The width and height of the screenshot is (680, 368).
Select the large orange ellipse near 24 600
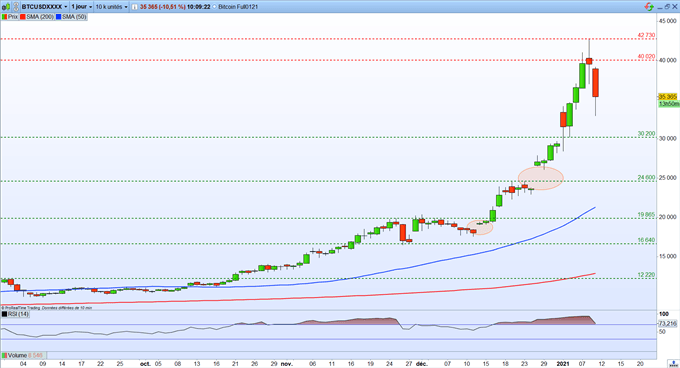541,178
